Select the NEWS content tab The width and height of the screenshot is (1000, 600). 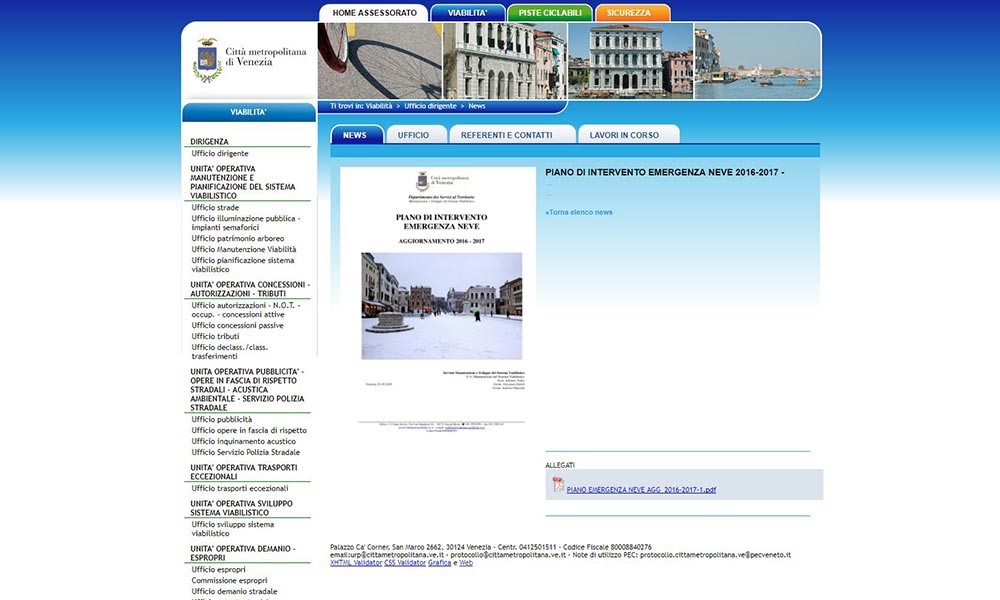coord(357,135)
